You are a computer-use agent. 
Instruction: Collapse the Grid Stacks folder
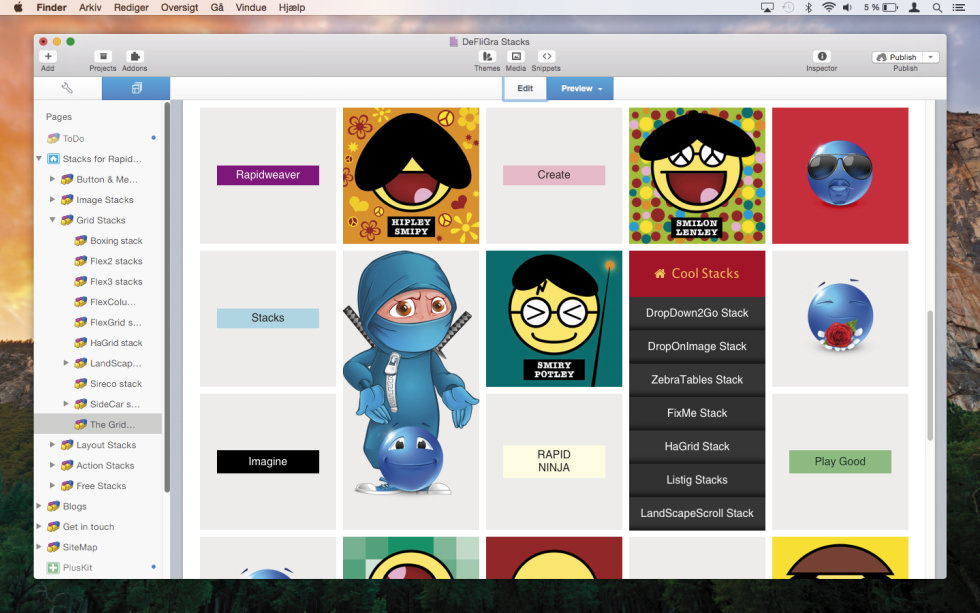pyautogui.click(x=52, y=220)
